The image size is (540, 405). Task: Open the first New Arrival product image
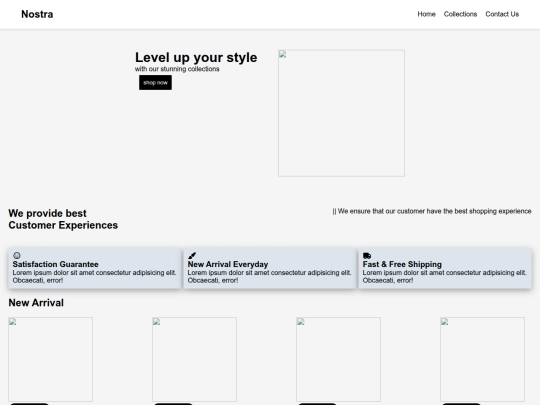[x=51, y=359]
